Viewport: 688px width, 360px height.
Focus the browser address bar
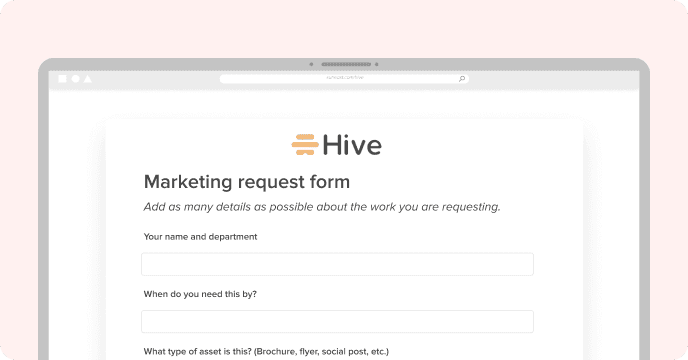click(344, 79)
